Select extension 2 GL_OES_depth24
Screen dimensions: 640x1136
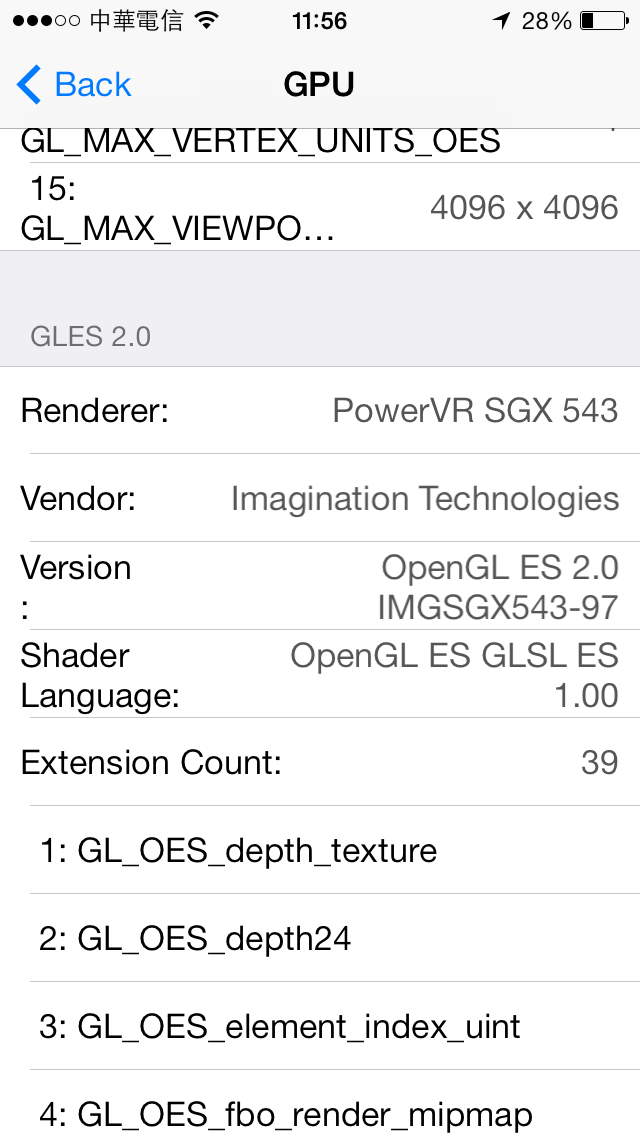(x=320, y=938)
